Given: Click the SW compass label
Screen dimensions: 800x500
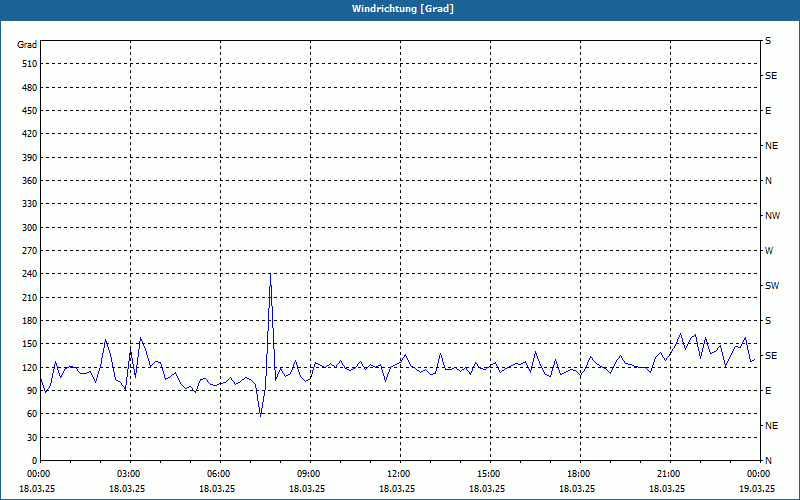Looking at the screenshot, I should click(x=772, y=286).
